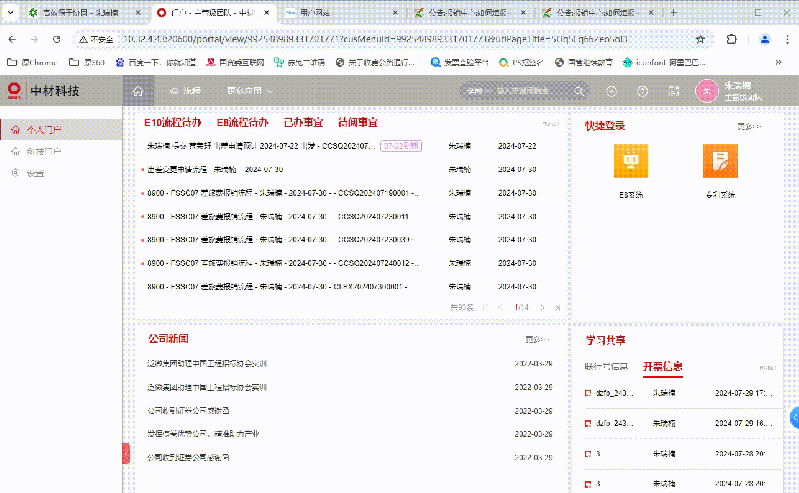Click file icon of first dafp_243 row
799x493 pixels.
[x=588, y=393]
